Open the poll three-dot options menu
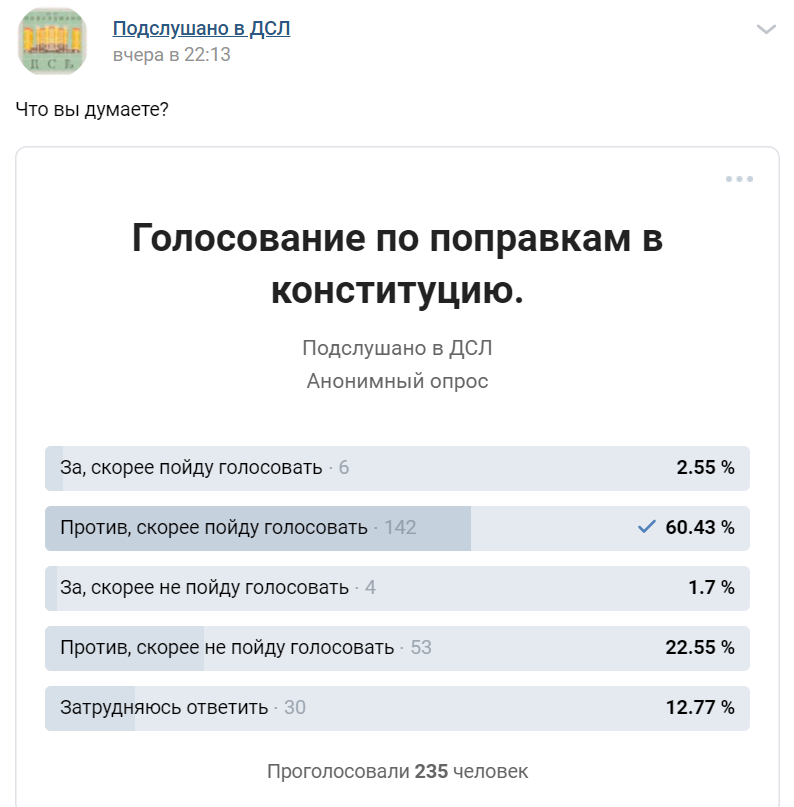This screenshot has width=794, height=807. [x=739, y=179]
